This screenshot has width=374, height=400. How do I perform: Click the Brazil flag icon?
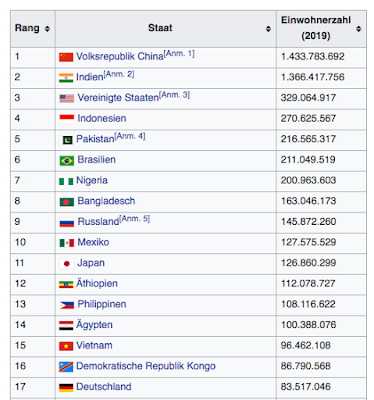(x=67, y=161)
